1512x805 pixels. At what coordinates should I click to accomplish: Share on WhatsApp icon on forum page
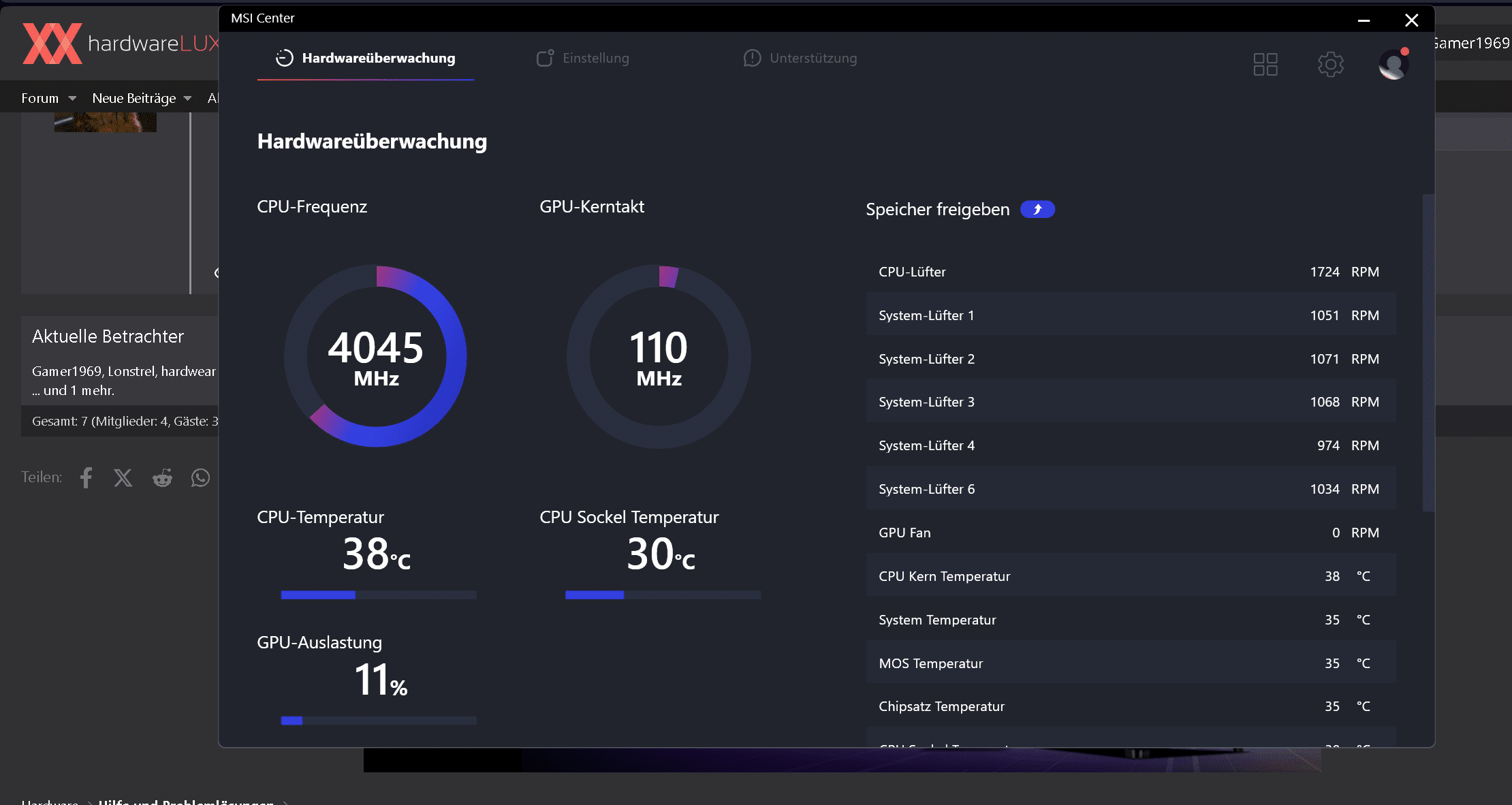[x=200, y=477]
